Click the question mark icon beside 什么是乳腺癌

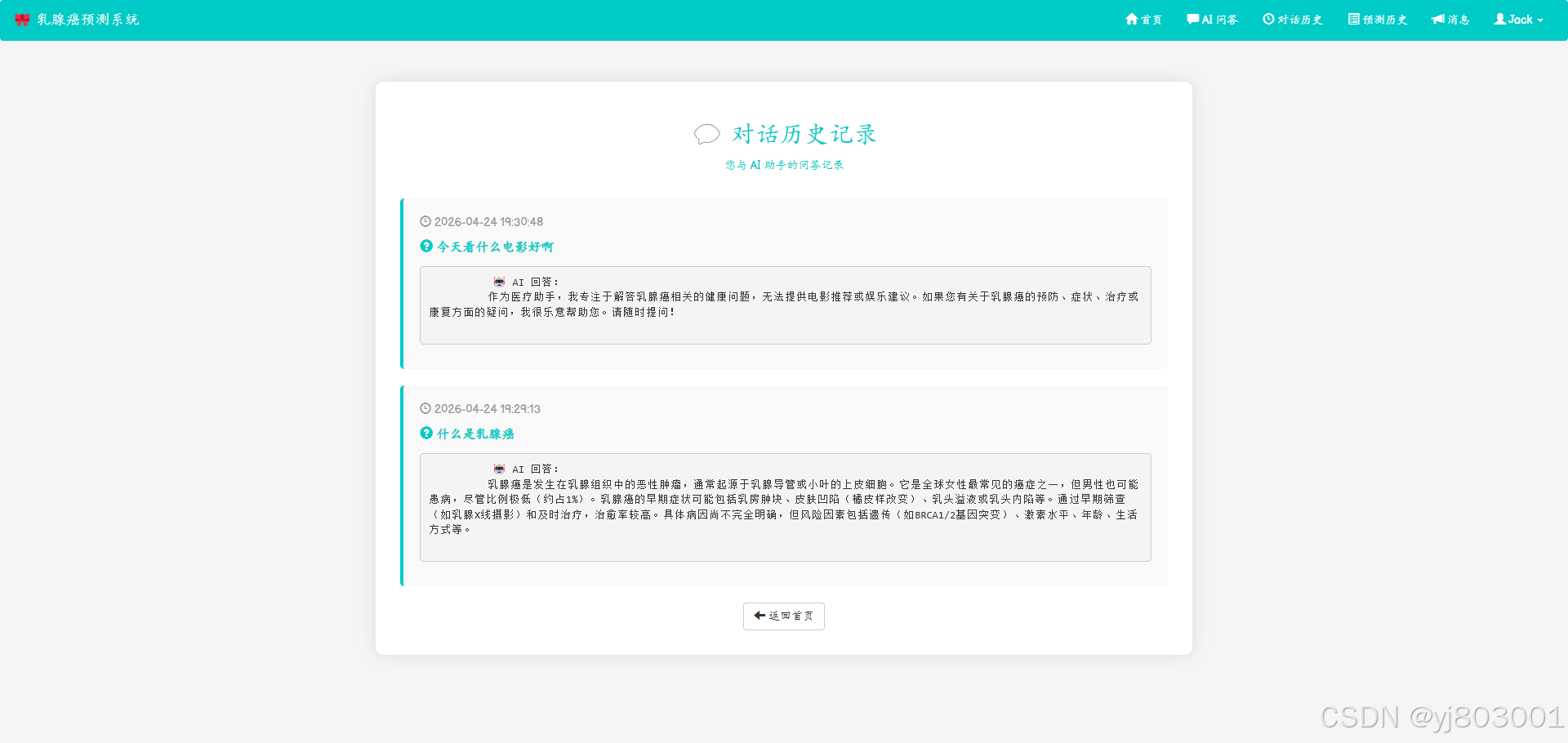pyautogui.click(x=426, y=433)
